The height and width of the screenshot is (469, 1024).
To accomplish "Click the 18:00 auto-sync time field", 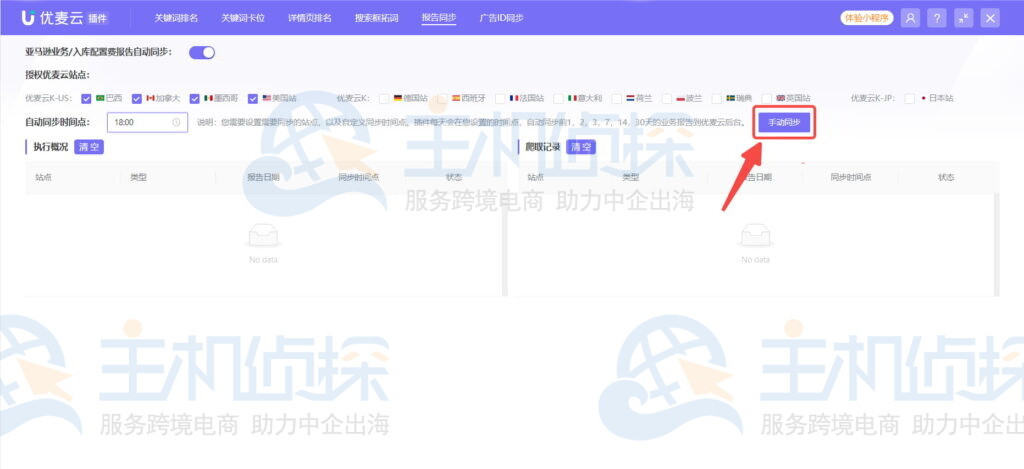I will point(148,122).
